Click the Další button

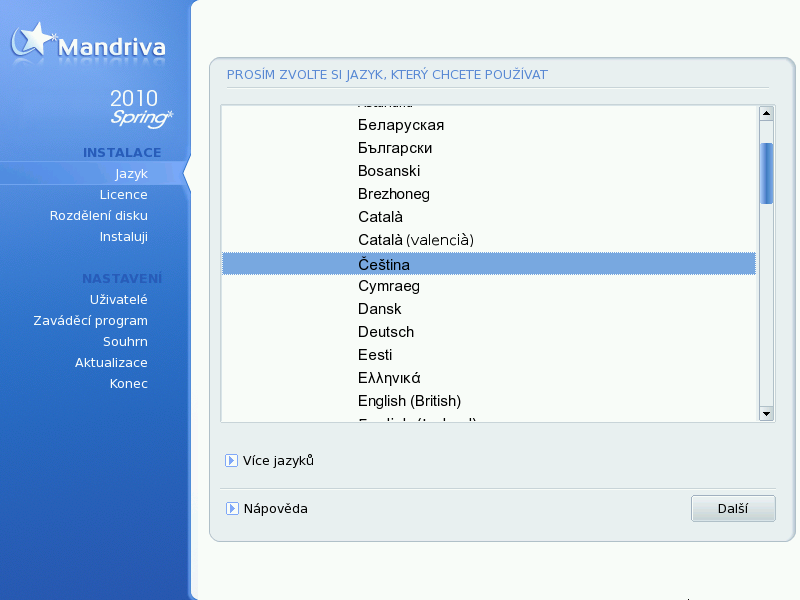[x=733, y=509]
